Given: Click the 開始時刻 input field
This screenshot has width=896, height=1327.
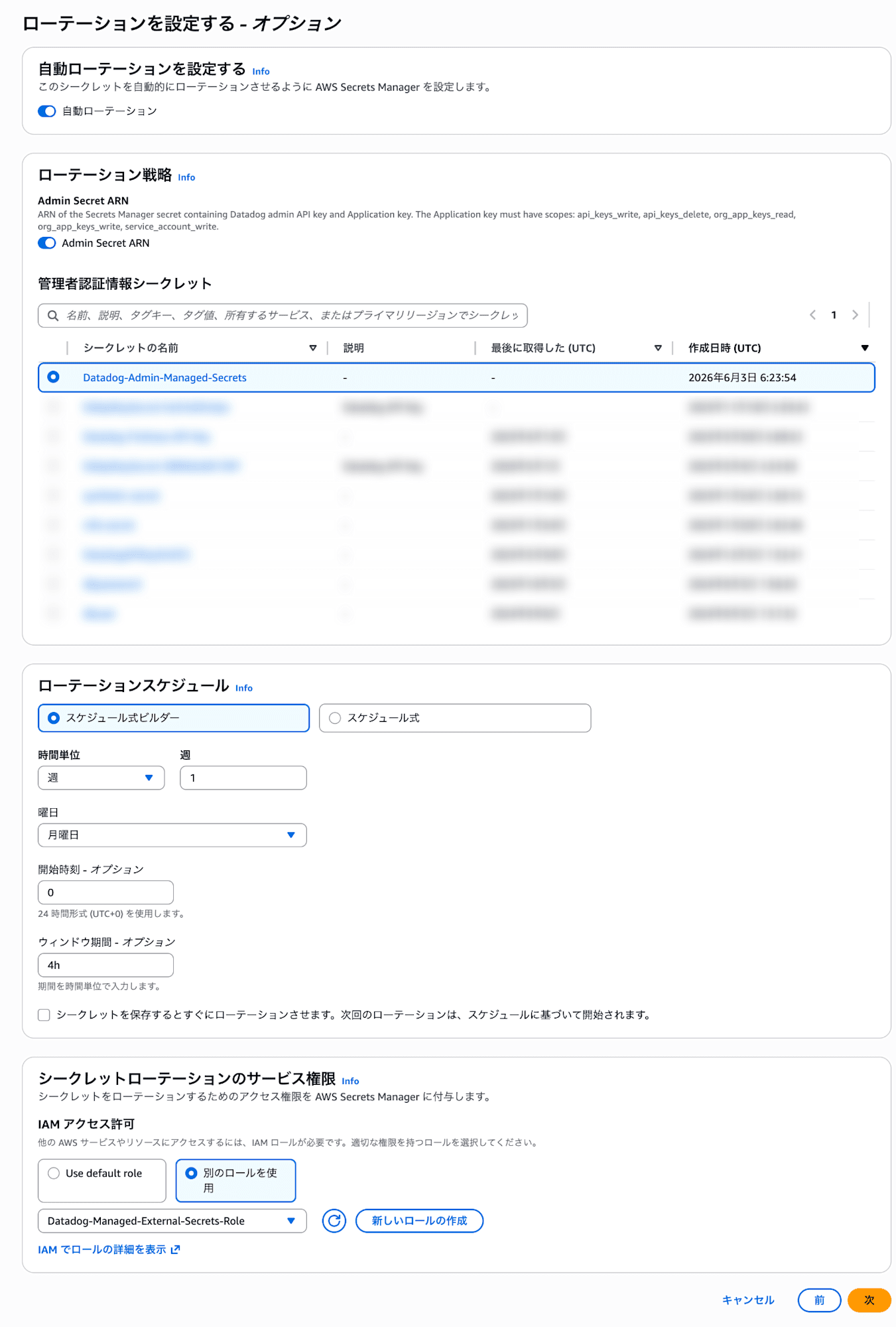Looking at the screenshot, I should [x=106, y=892].
